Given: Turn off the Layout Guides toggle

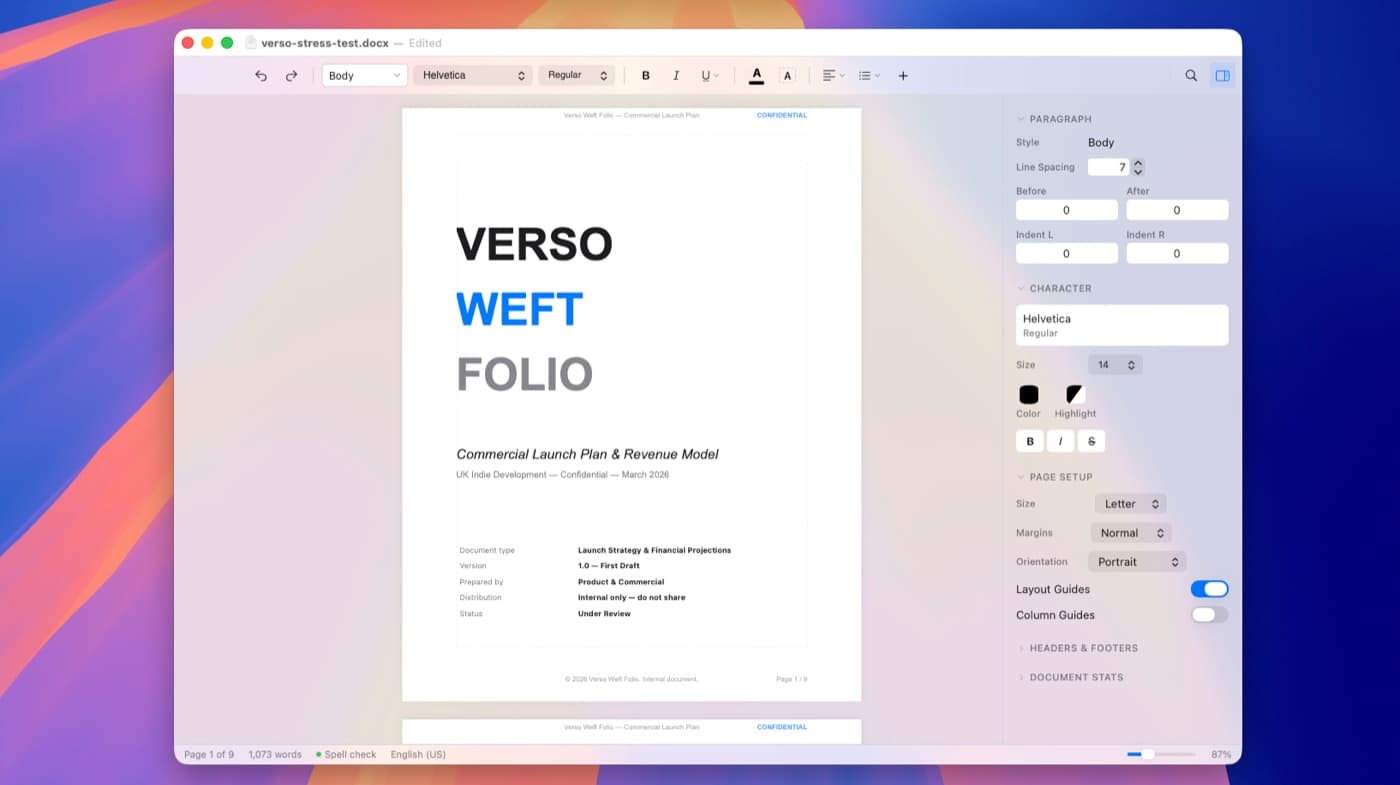Looking at the screenshot, I should click(x=1209, y=588).
